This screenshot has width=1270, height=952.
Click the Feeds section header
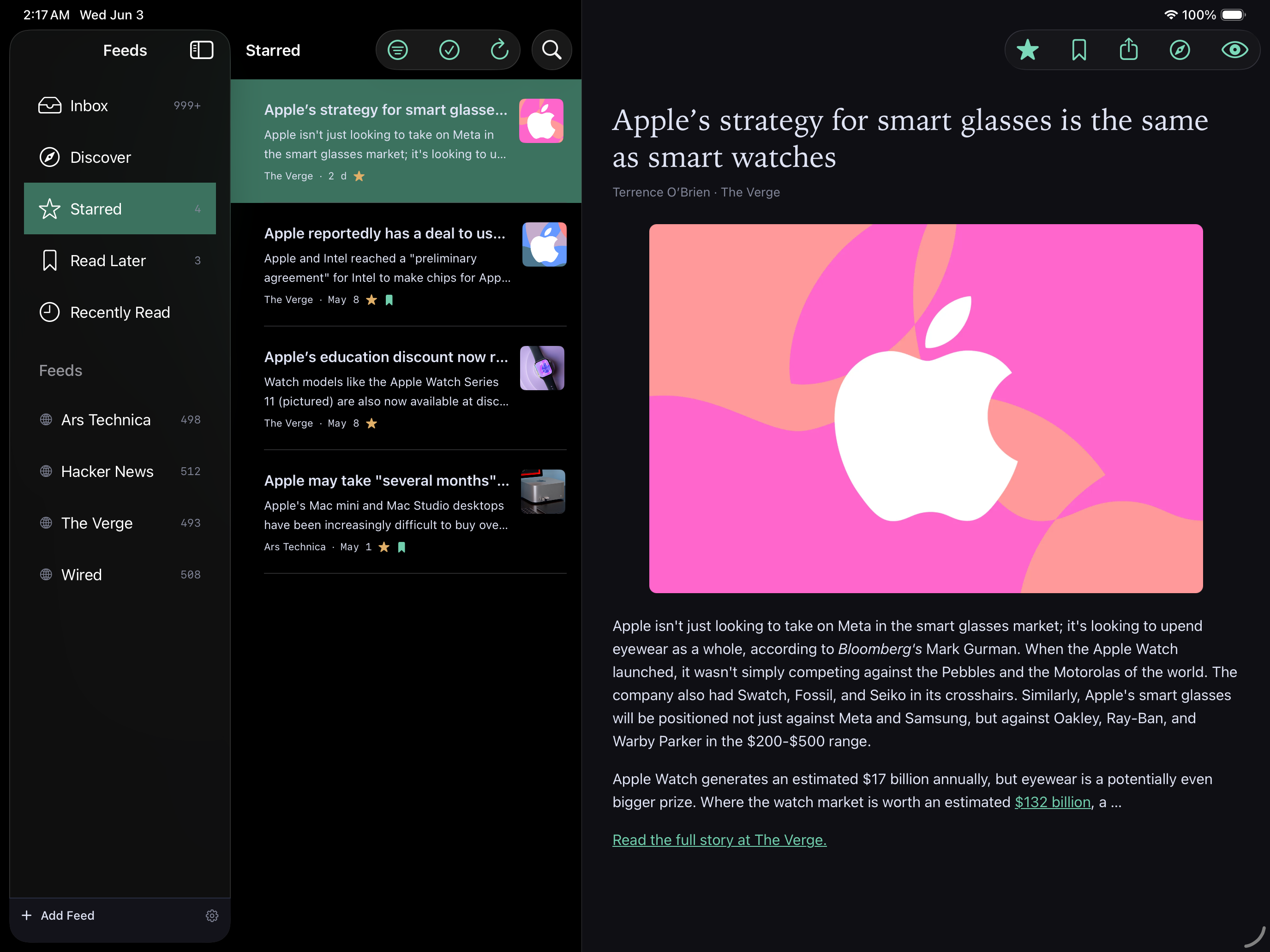tap(60, 370)
